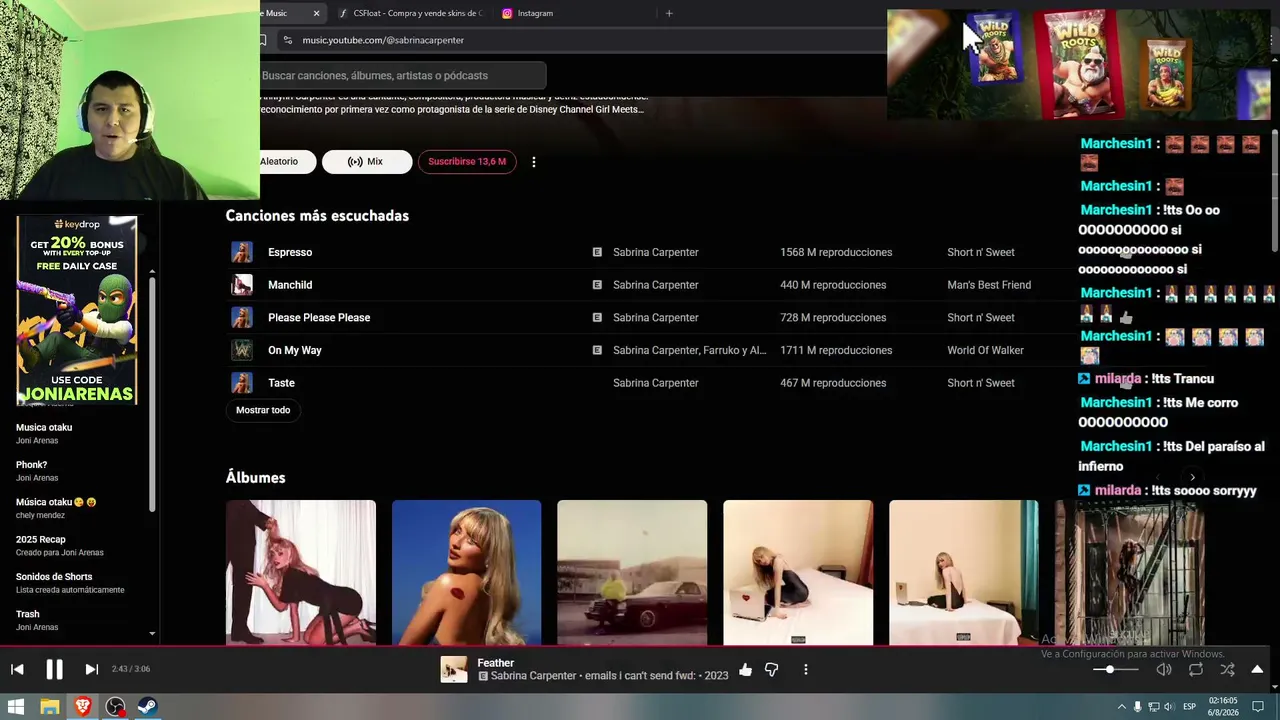Pause the Feather song playback
Screen dimensions: 1280x720
[54, 669]
